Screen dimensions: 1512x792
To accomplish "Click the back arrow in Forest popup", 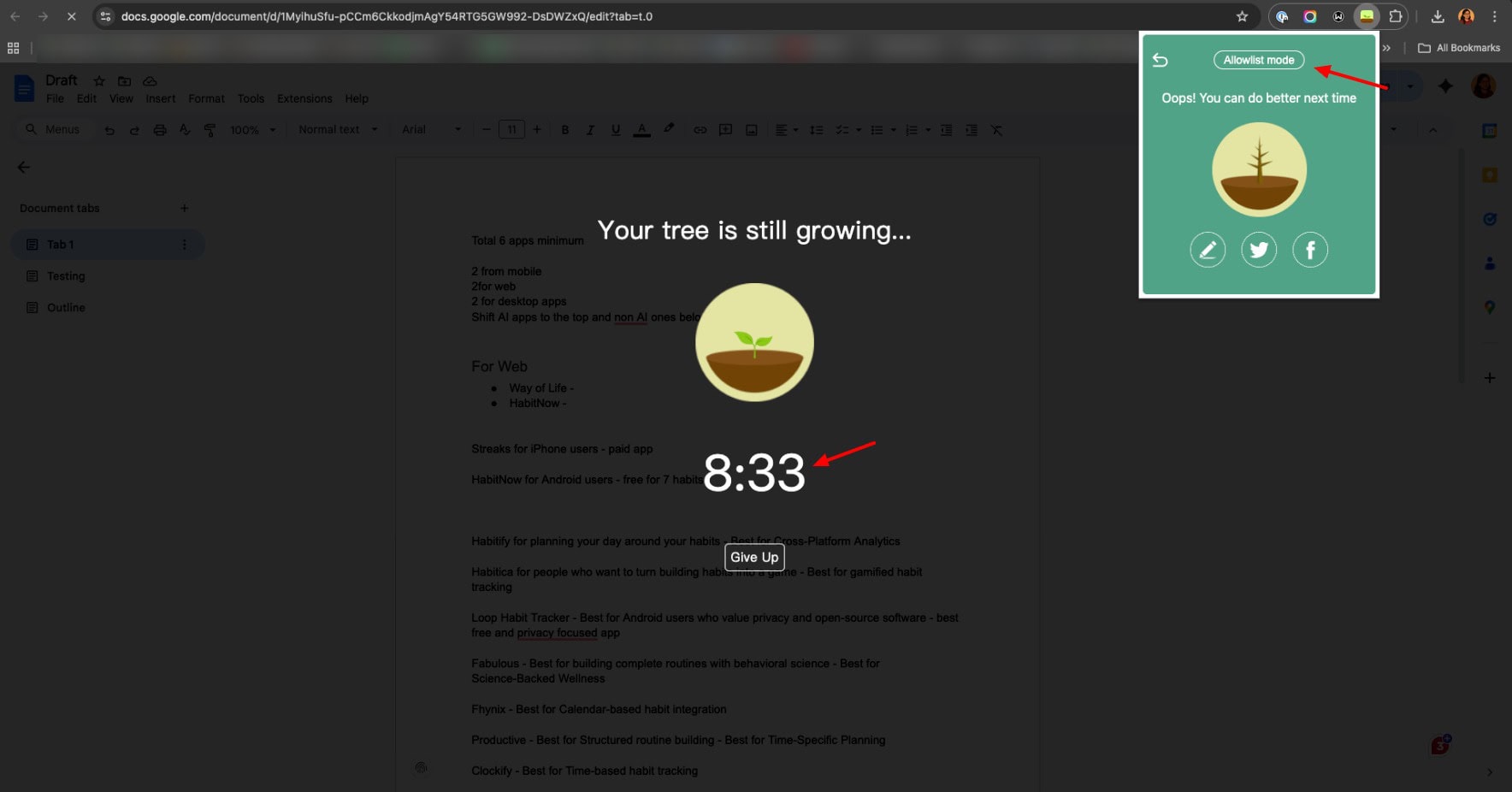I will (1160, 60).
